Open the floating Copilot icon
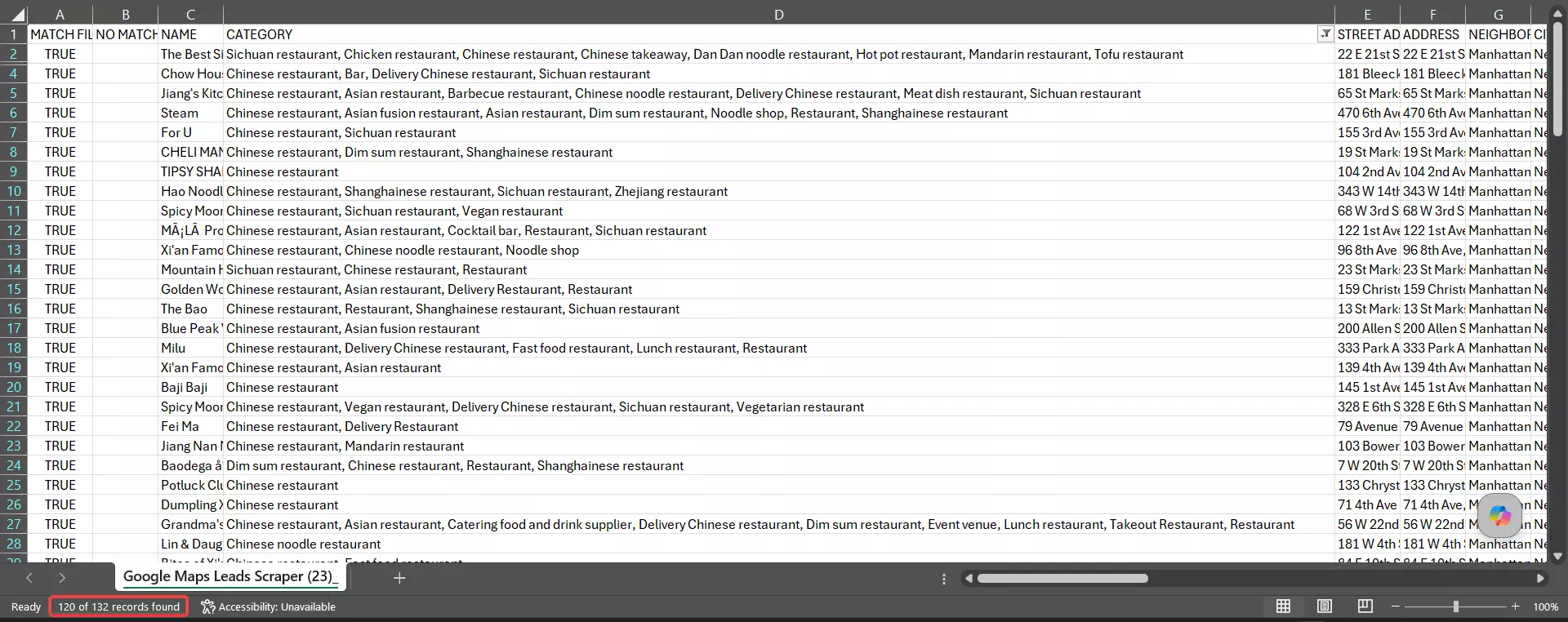This screenshot has height=622, width=1568. (x=1500, y=515)
